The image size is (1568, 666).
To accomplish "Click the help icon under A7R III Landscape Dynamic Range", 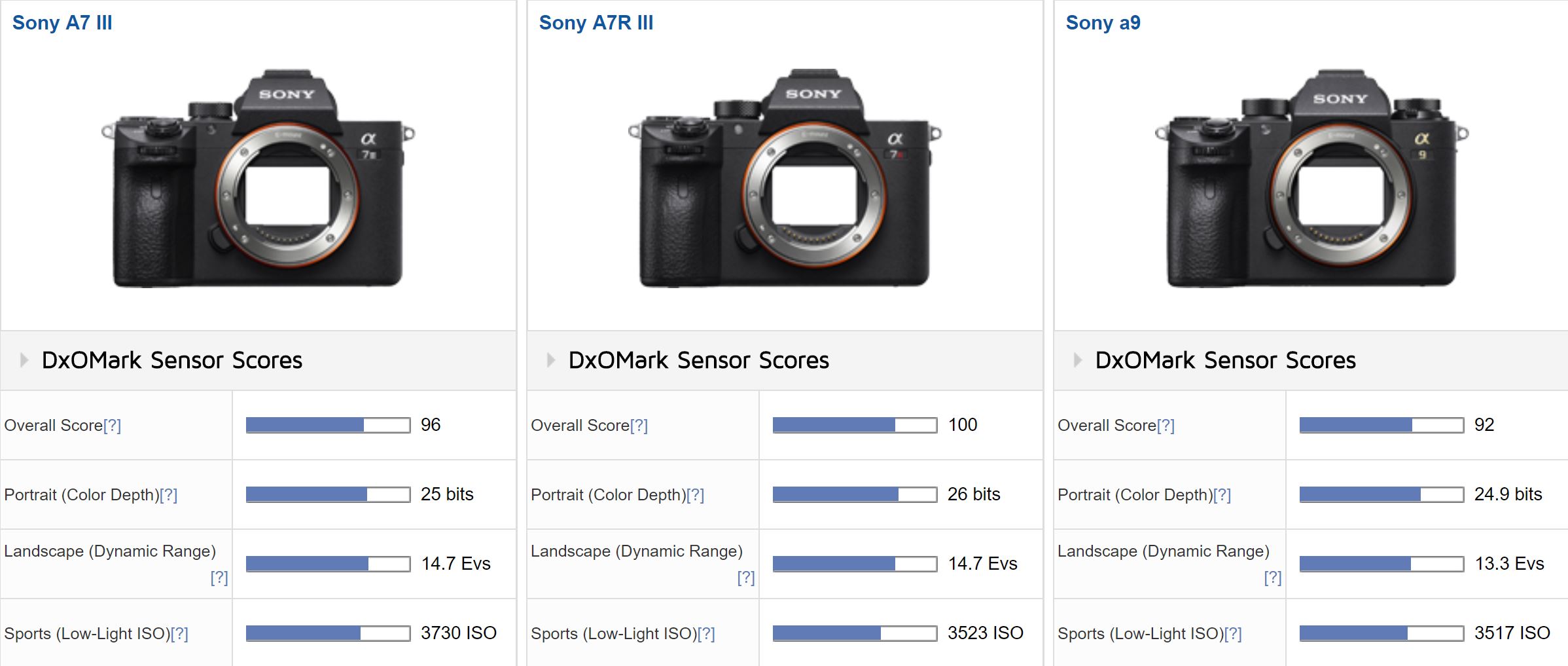I will (746, 578).
